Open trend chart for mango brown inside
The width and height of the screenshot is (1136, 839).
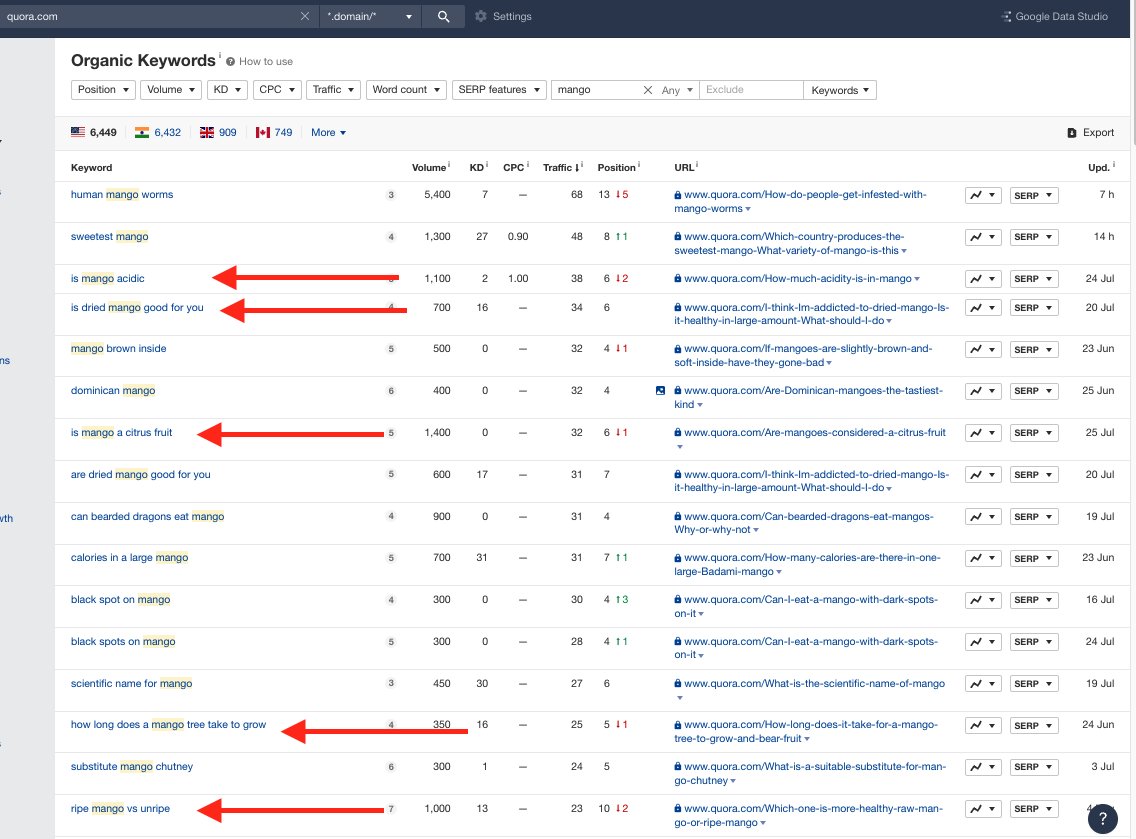[983, 349]
